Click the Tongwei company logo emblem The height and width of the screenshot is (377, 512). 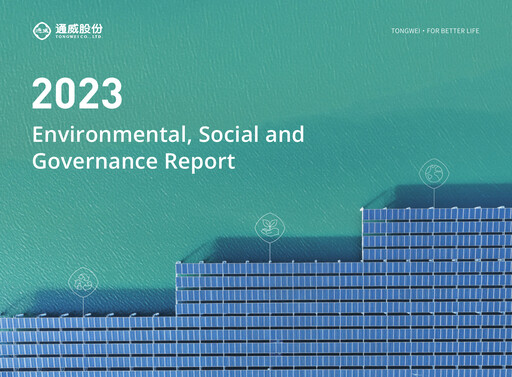click(x=42, y=31)
